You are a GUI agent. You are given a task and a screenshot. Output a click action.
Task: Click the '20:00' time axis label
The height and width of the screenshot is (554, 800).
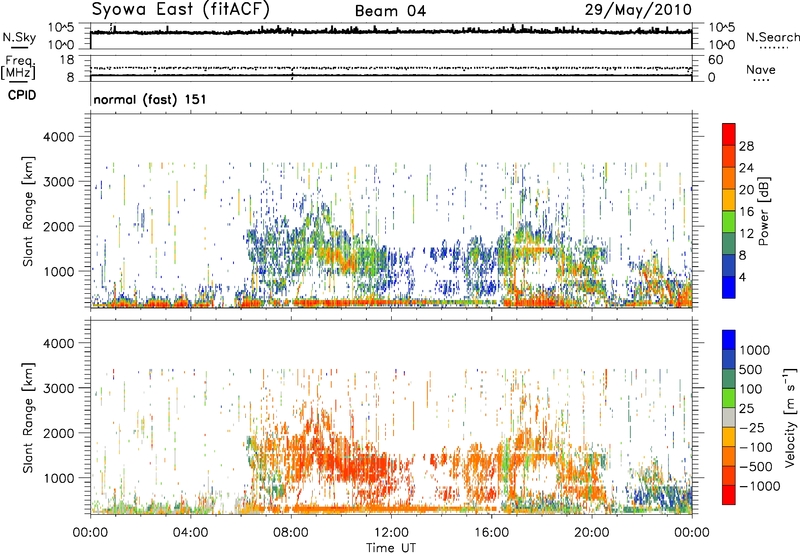[591, 533]
